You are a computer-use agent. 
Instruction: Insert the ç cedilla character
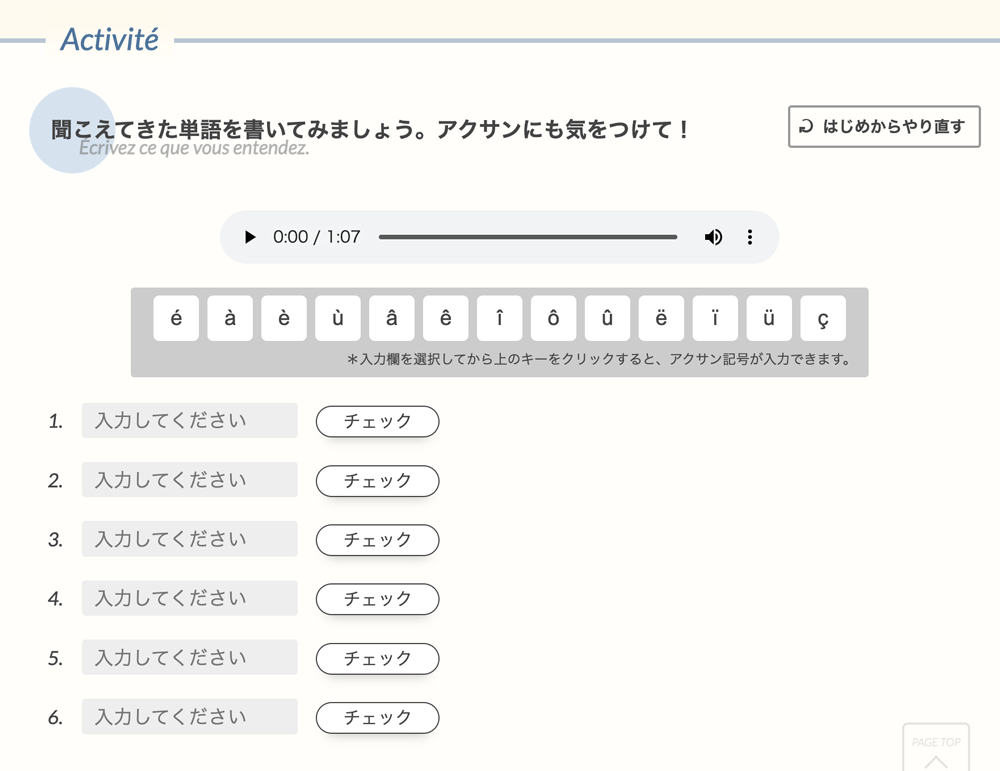(x=823, y=318)
